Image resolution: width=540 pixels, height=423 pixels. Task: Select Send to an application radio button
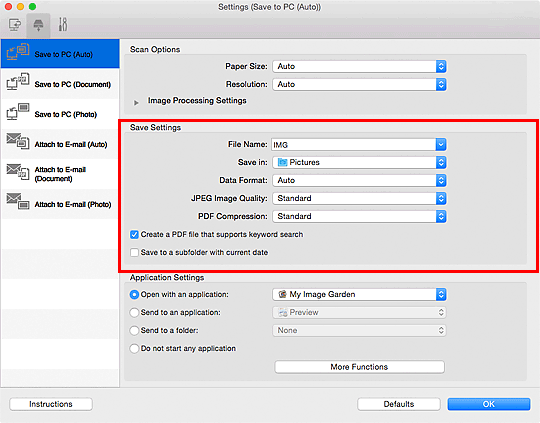[134, 312]
